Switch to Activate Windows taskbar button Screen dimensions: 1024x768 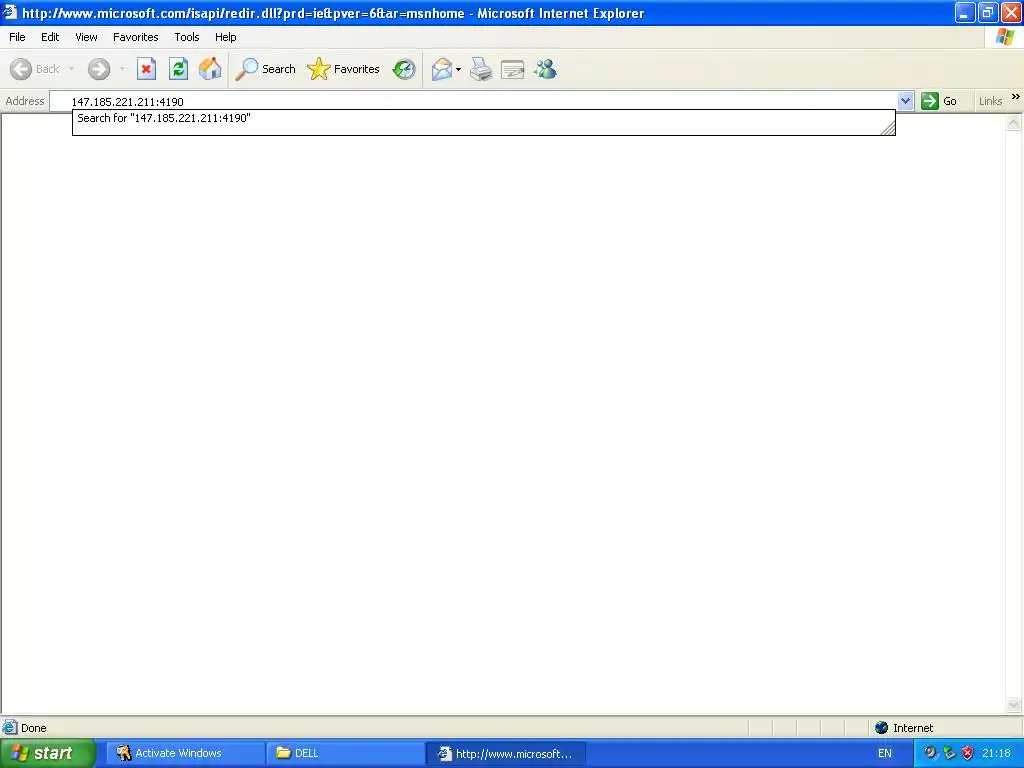click(186, 754)
